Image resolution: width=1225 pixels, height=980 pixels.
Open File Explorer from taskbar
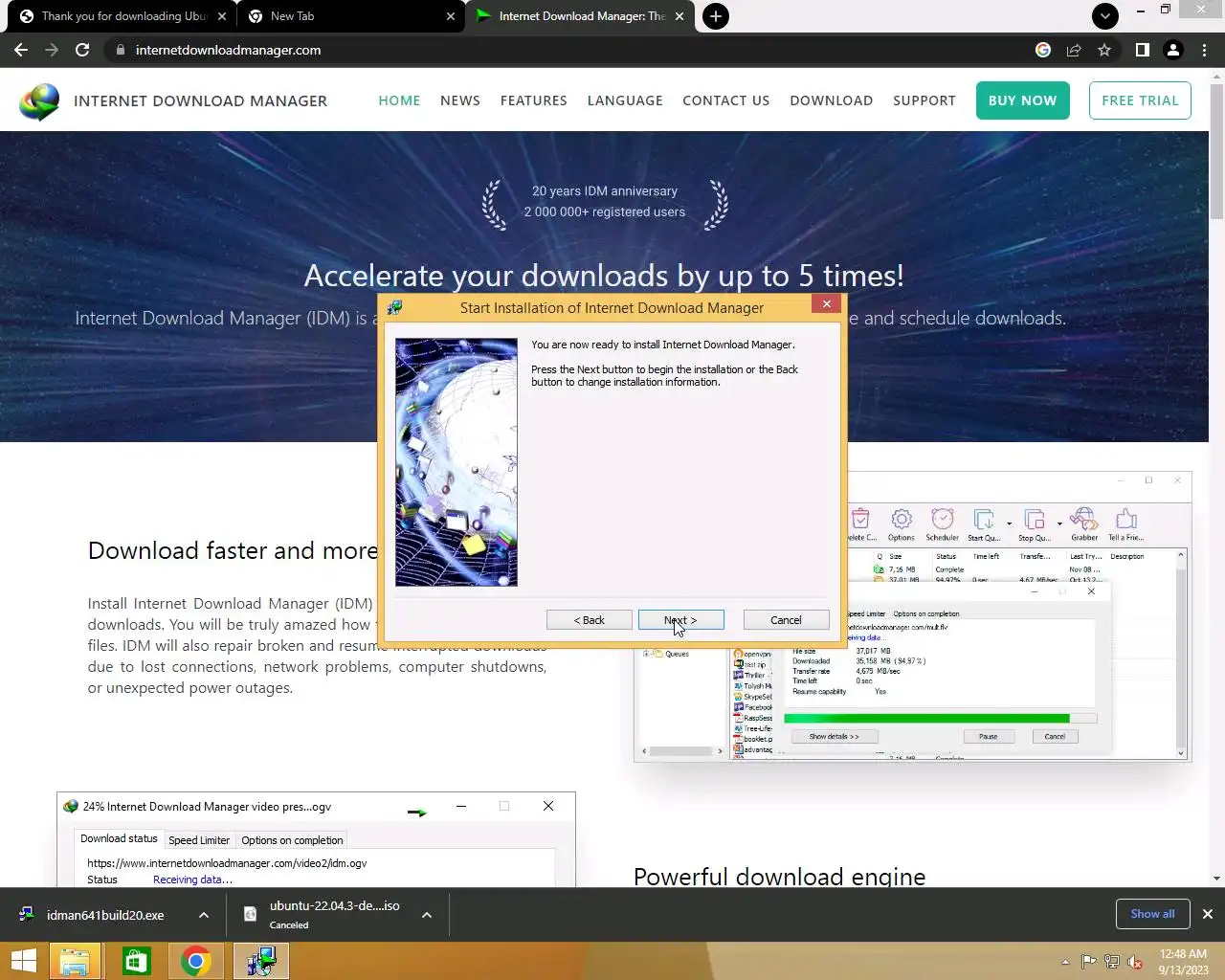click(76, 961)
